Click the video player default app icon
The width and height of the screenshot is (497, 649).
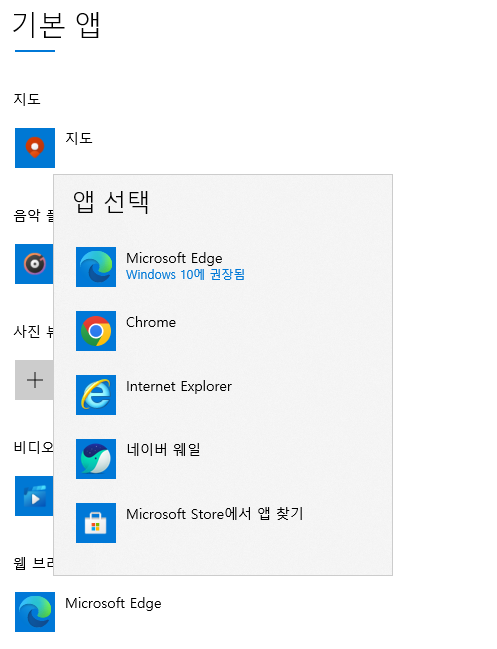click(x=34, y=496)
